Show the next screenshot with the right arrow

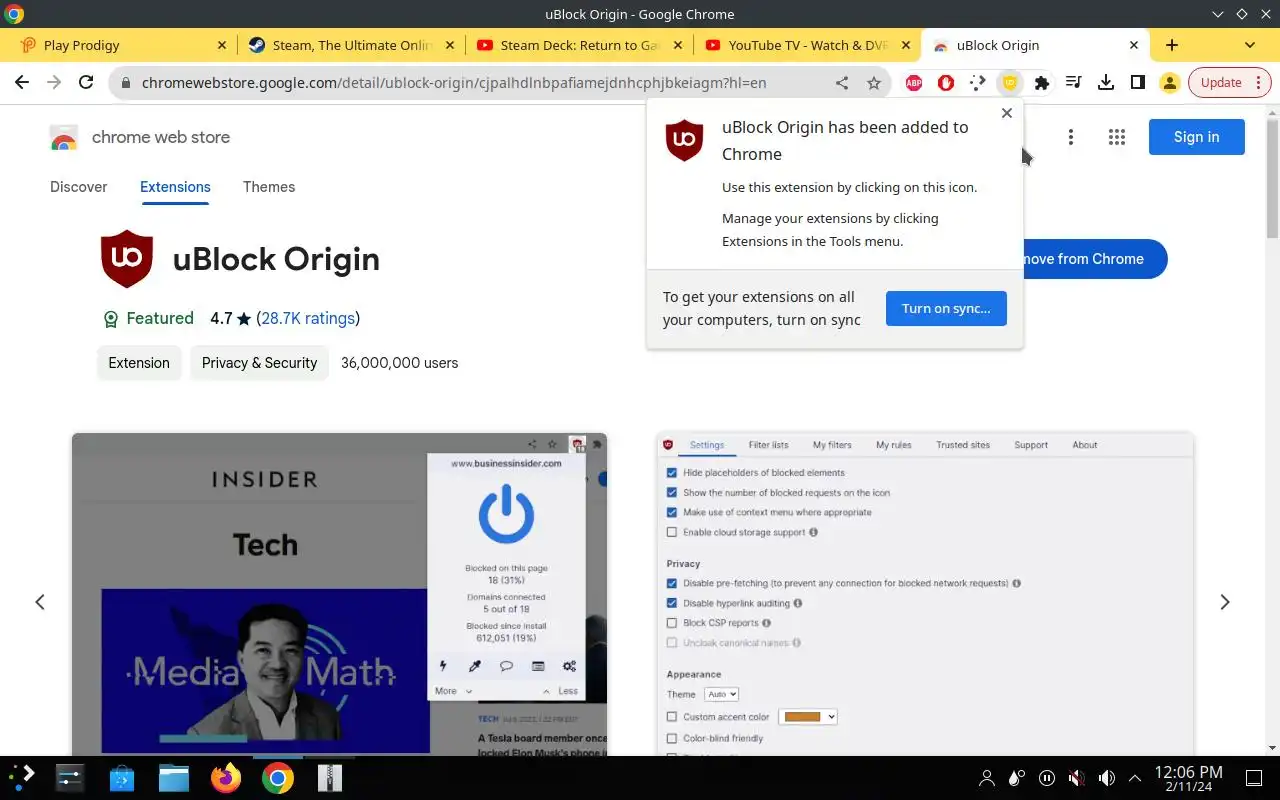tap(1225, 602)
